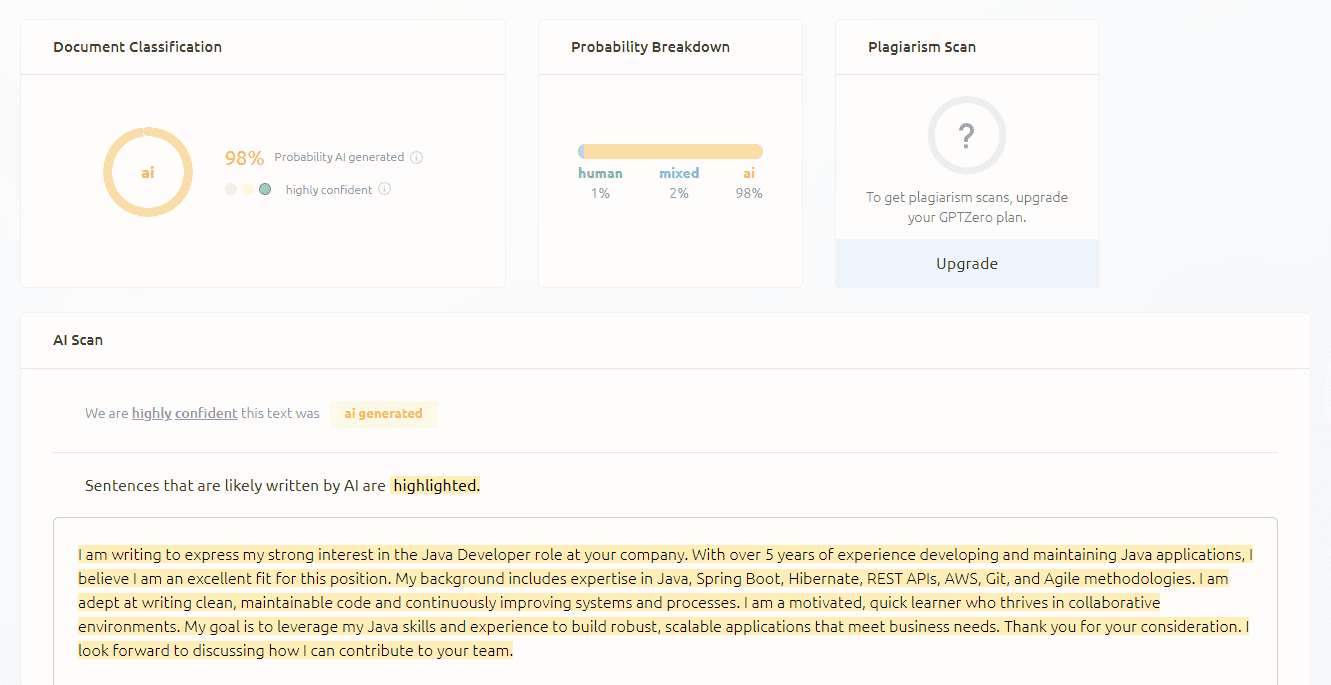Select the ai probability label

[x=749, y=173]
